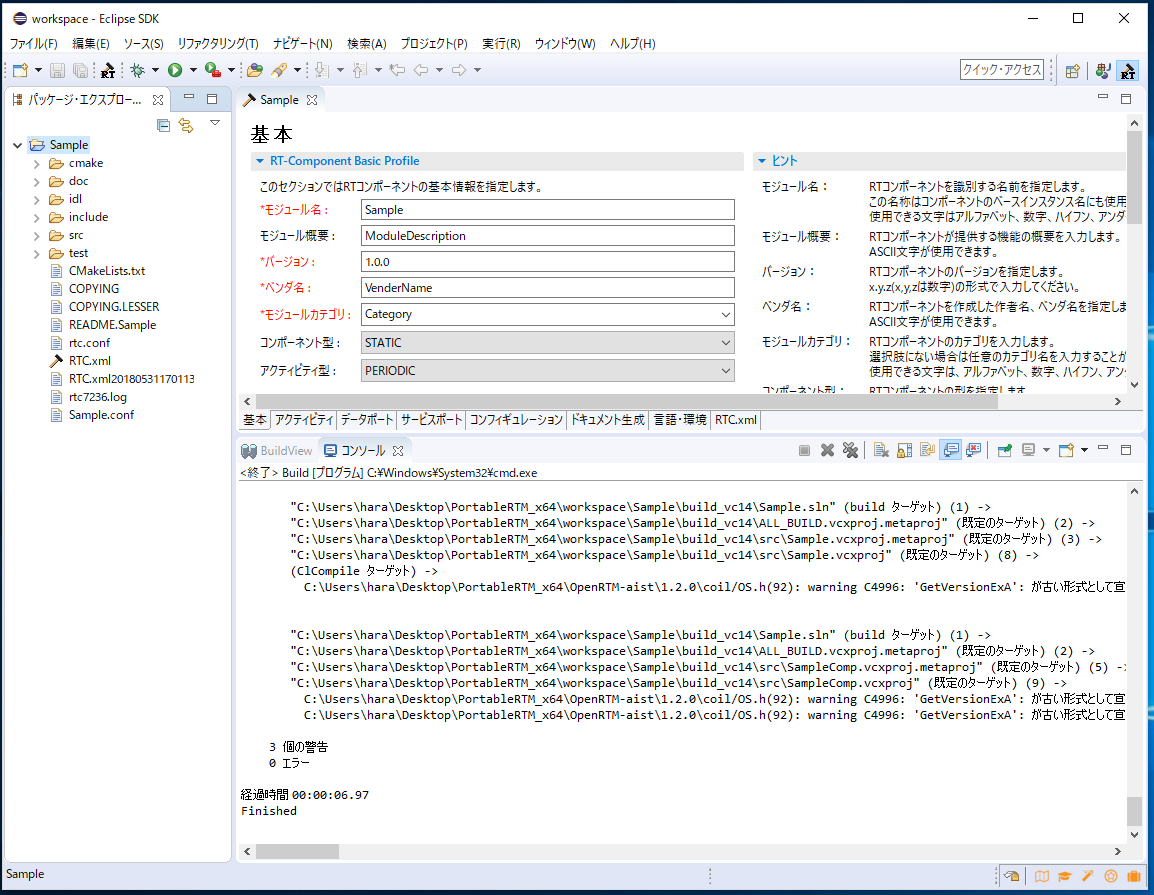
Task: Click the Module name input field
Action: click(x=548, y=210)
